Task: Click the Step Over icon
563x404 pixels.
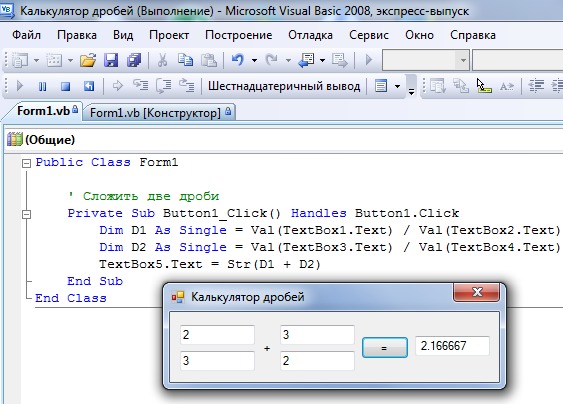Action: click(163, 86)
